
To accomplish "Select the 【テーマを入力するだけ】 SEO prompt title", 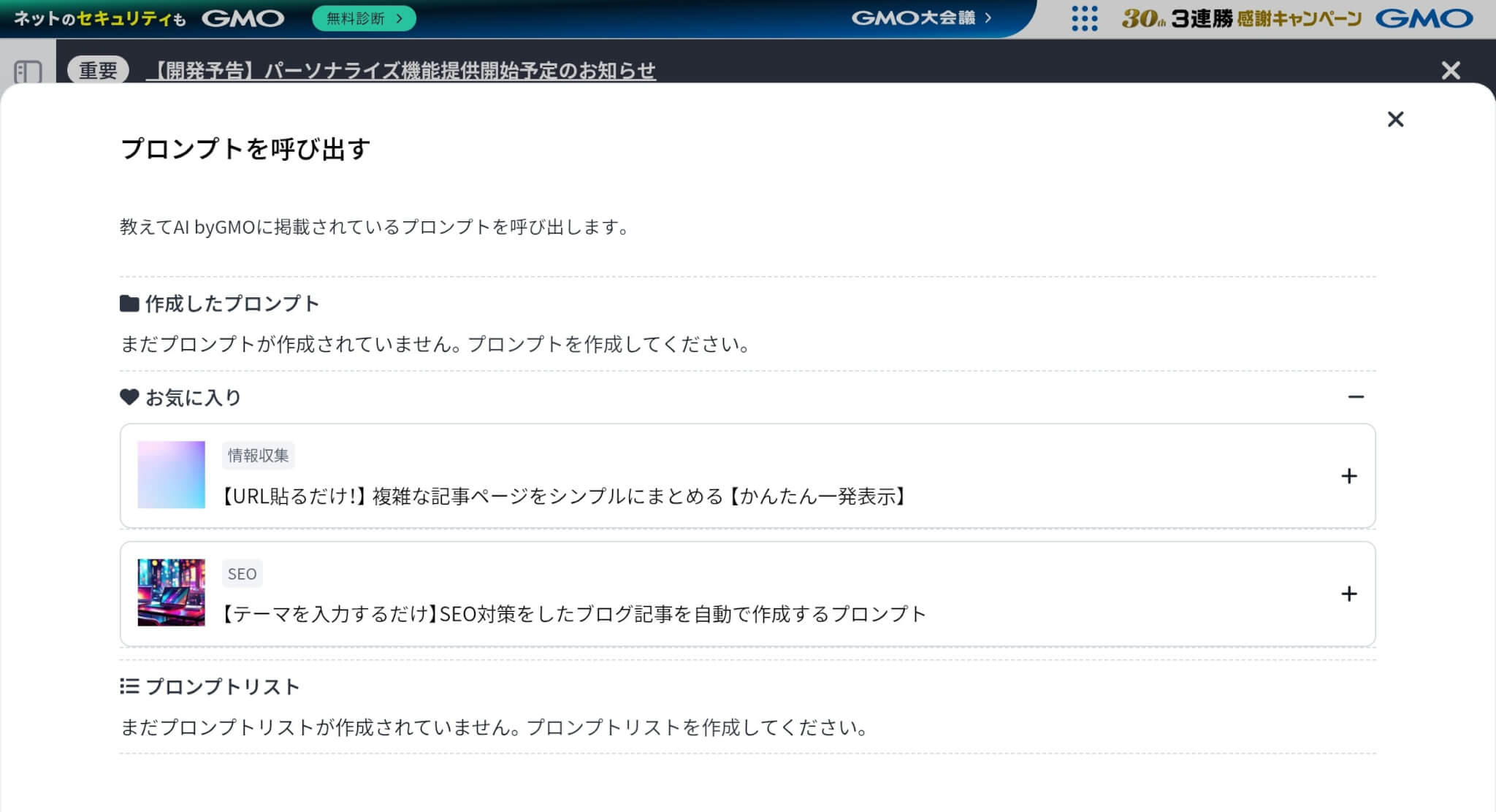I will tap(573, 614).
